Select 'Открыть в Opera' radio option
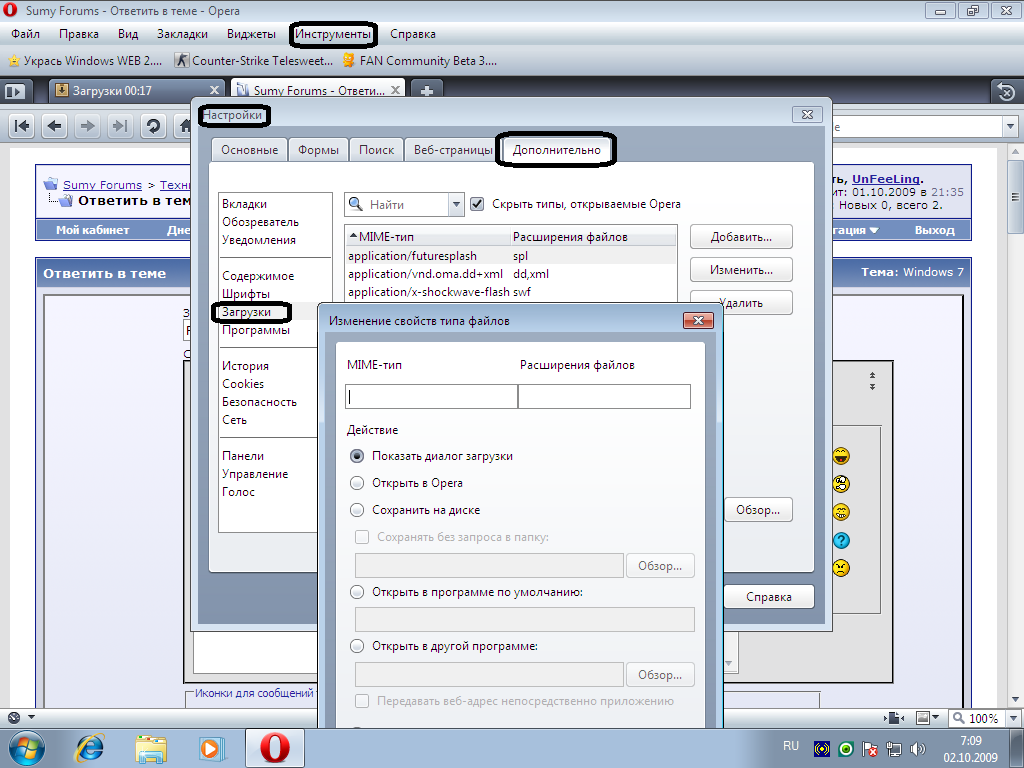This screenshot has width=1024, height=768. click(x=357, y=483)
